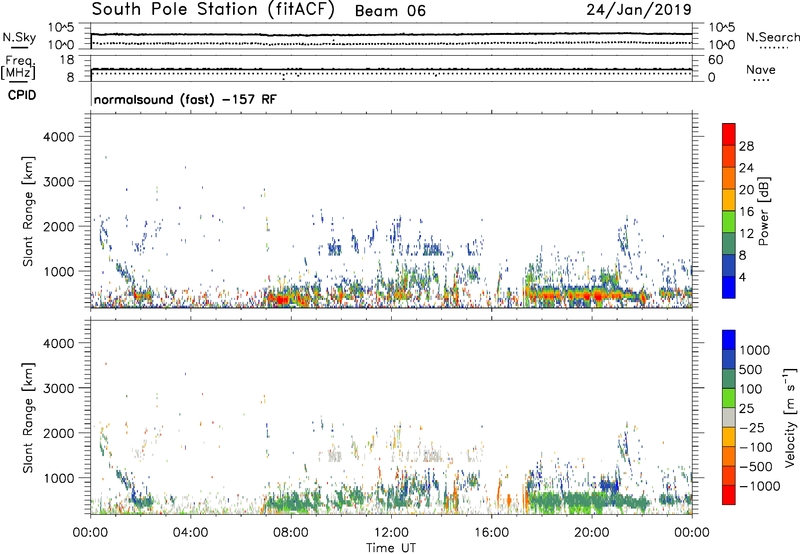The width and height of the screenshot is (800, 554).
Task: Click the 'Power [dB]' color bar label
Action: point(764,211)
